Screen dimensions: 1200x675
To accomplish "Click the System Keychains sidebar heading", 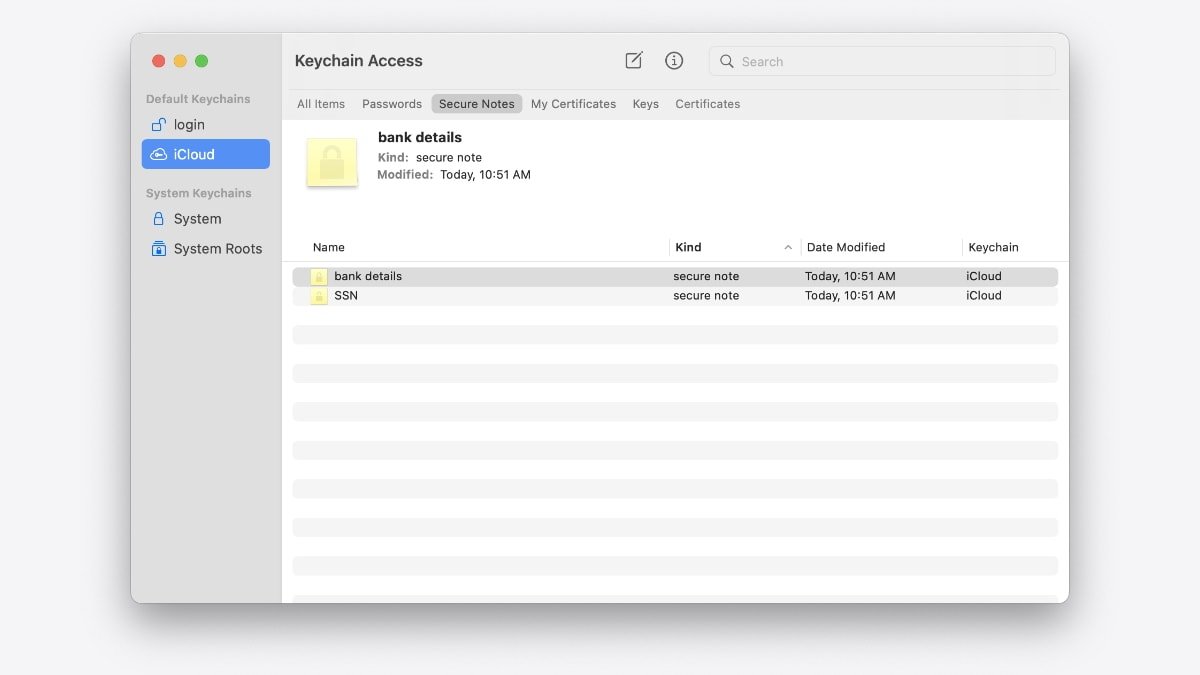I will (x=199, y=193).
